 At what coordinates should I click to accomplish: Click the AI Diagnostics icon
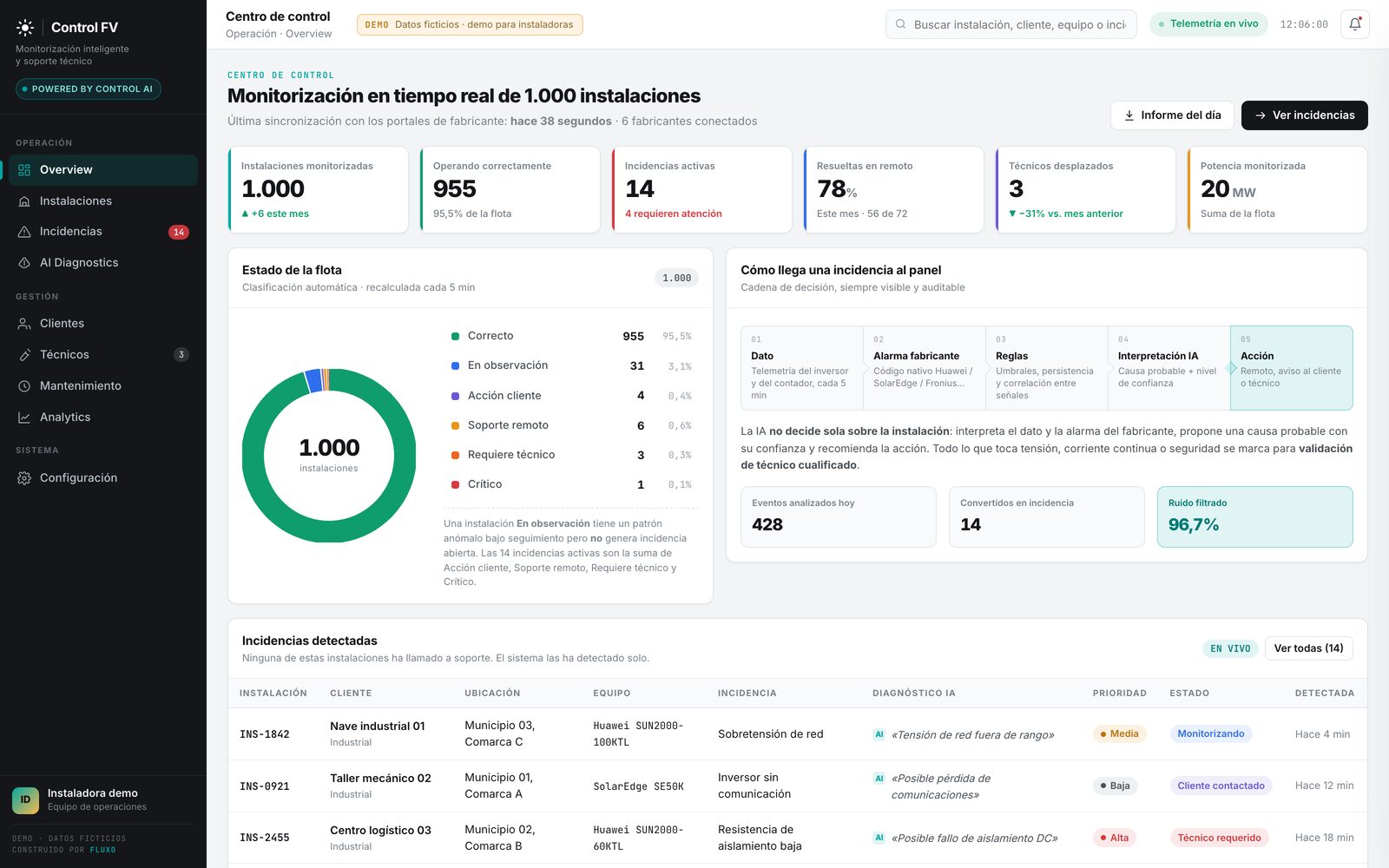(24, 263)
